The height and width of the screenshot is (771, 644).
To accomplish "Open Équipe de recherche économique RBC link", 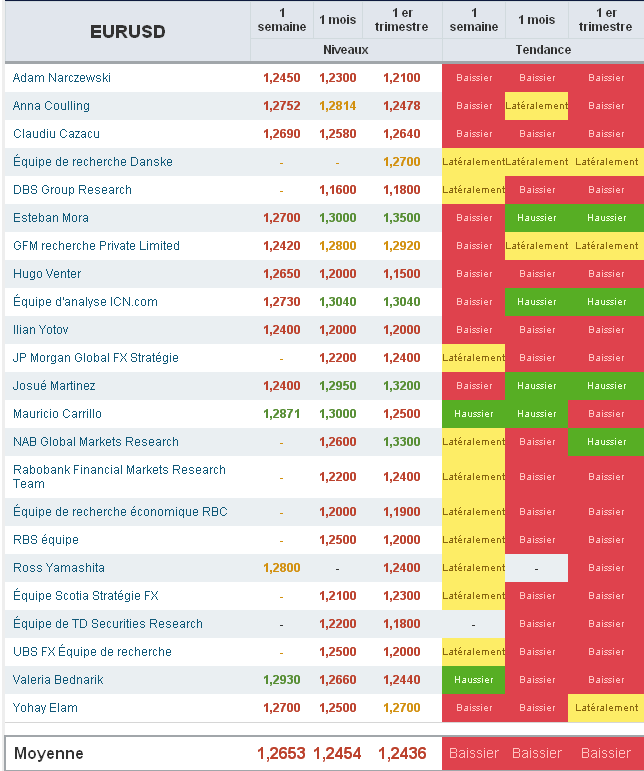I will point(120,512).
